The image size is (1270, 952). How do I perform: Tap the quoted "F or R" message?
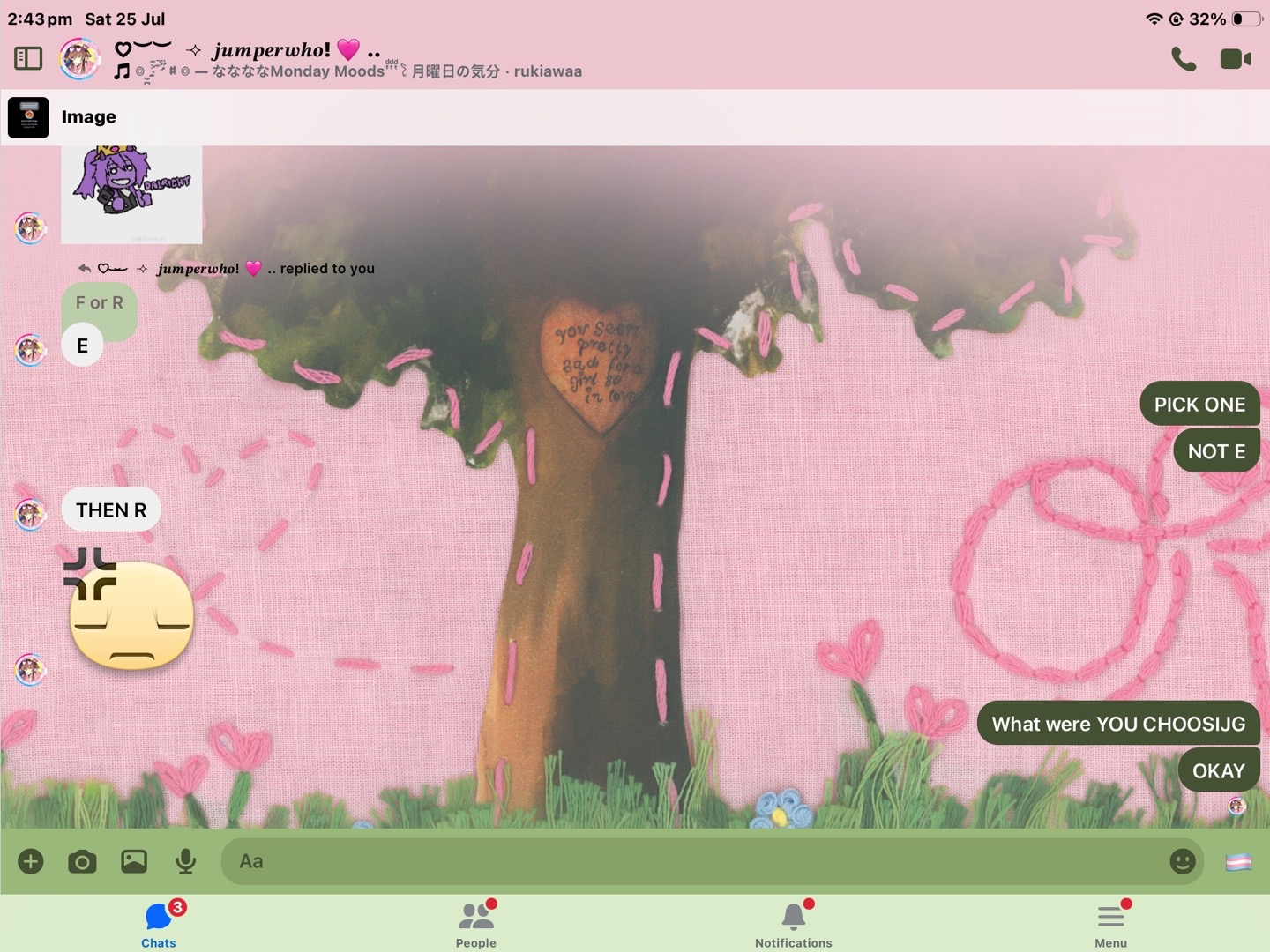coord(99,304)
